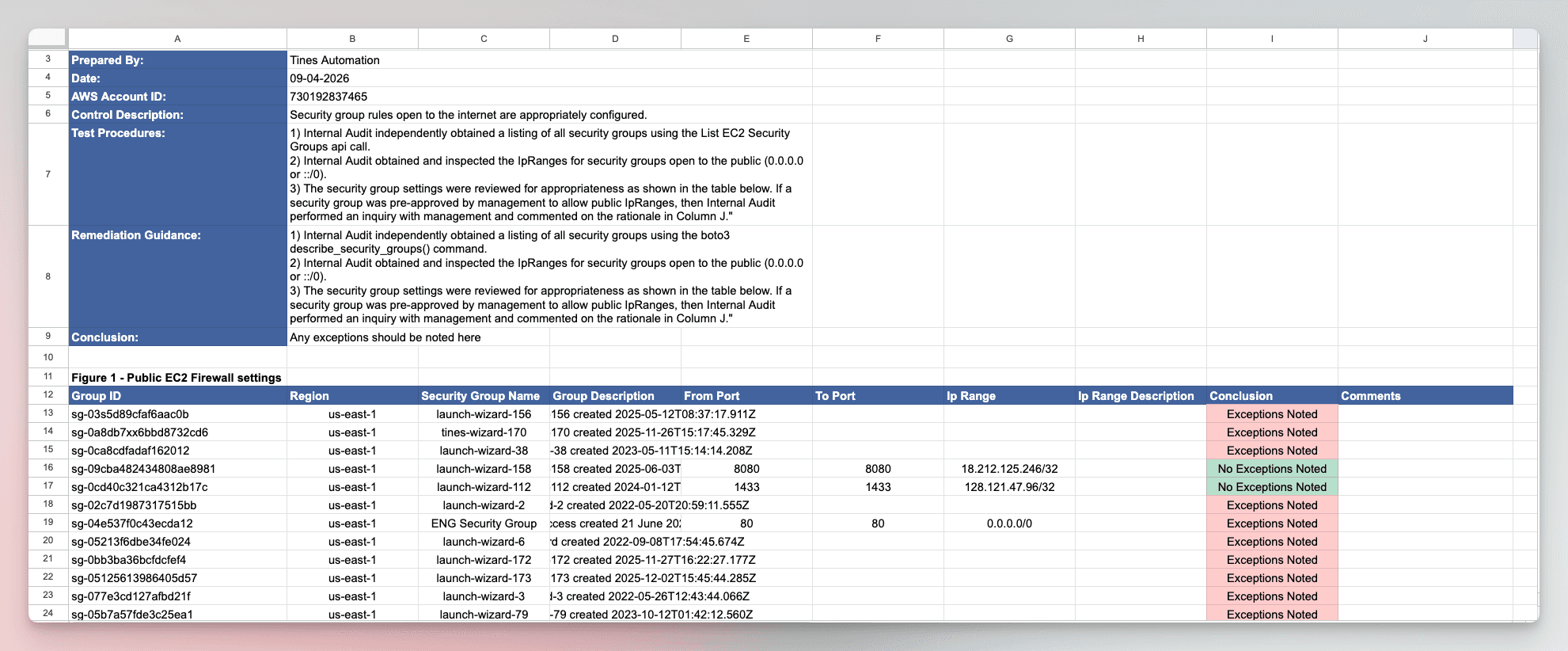The image size is (1568, 651).
Task: Click the select-all corner box
Action: click(48, 38)
